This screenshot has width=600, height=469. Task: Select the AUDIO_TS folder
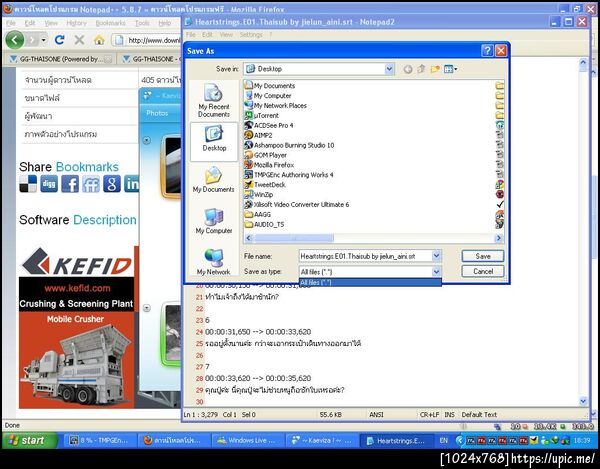click(265, 225)
